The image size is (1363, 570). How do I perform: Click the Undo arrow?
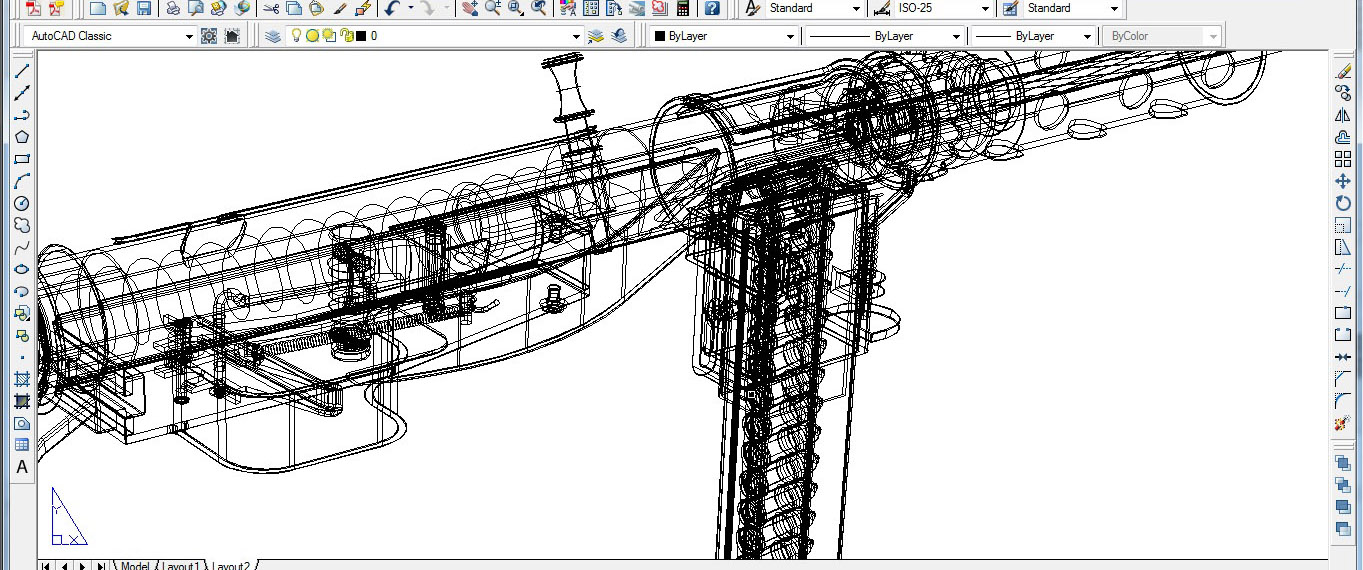(x=393, y=8)
